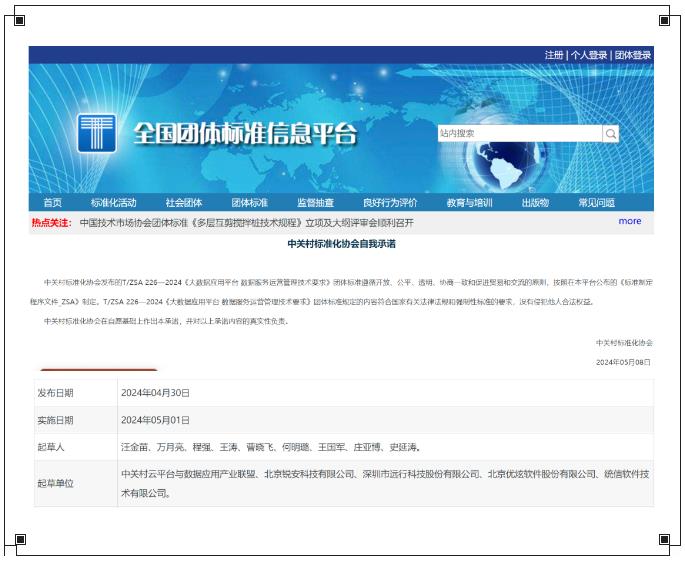Select the top-left corner image handle

(x=20, y=20)
